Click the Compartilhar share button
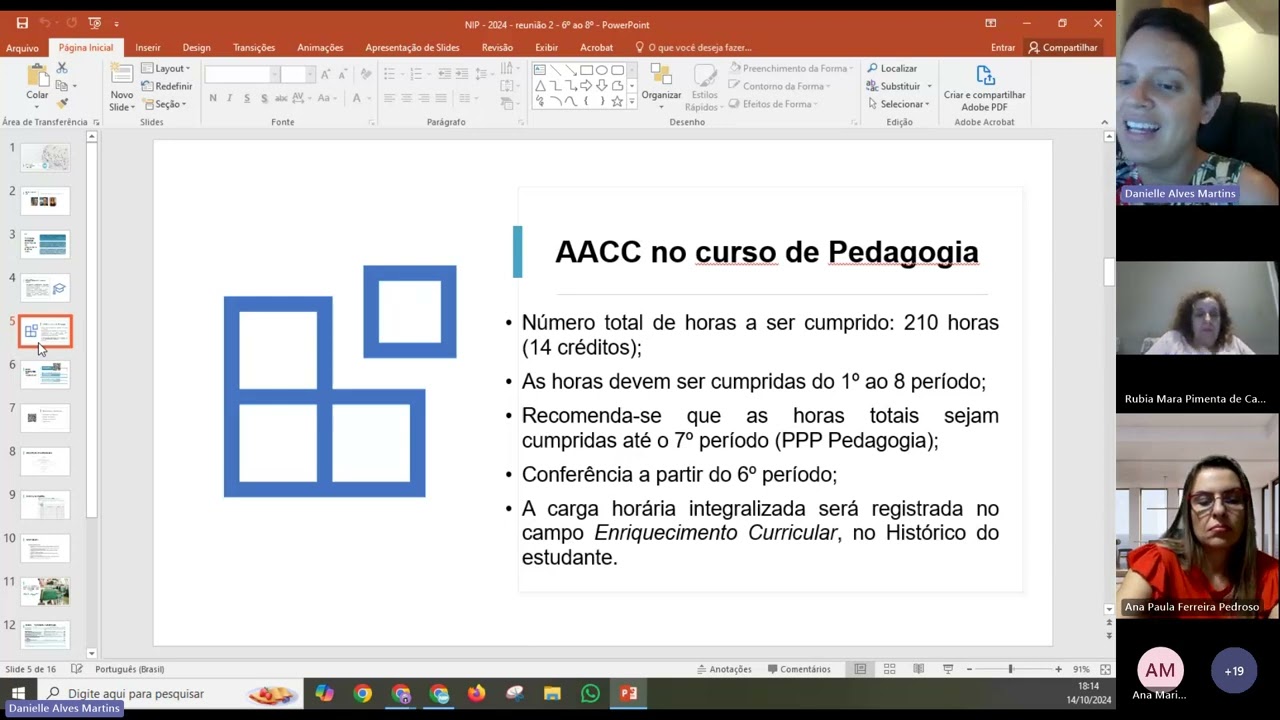This screenshot has width=1280, height=720. click(1062, 47)
